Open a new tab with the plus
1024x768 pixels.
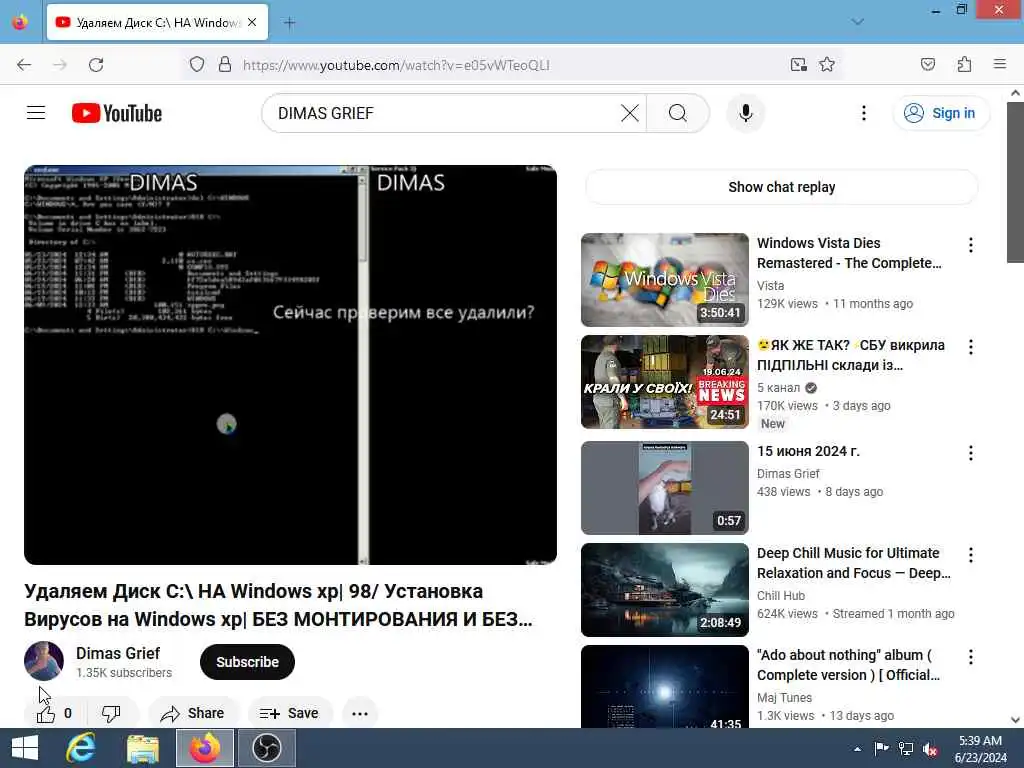[x=289, y=23]
